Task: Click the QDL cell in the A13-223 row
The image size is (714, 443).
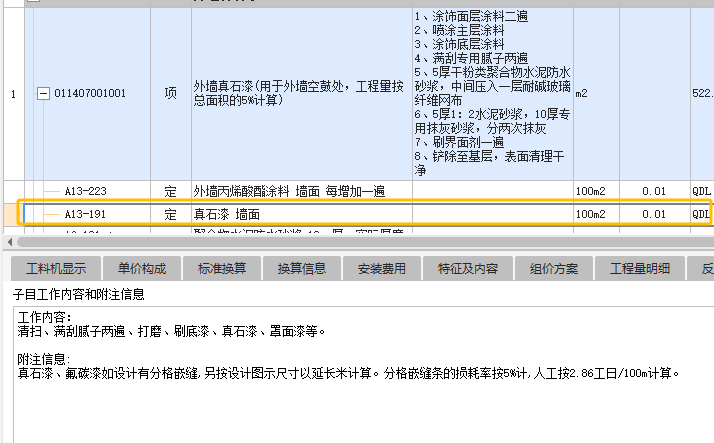Action: click(702, 191)
